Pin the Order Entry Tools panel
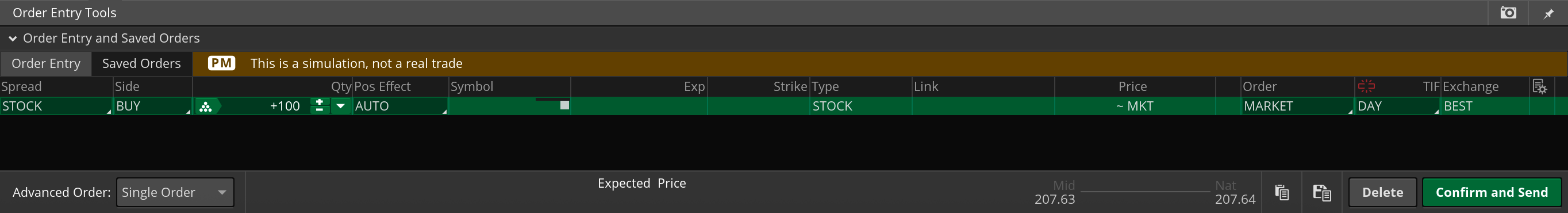The height and width of the screenshot is (213, 1568). tap(1548, 13)
